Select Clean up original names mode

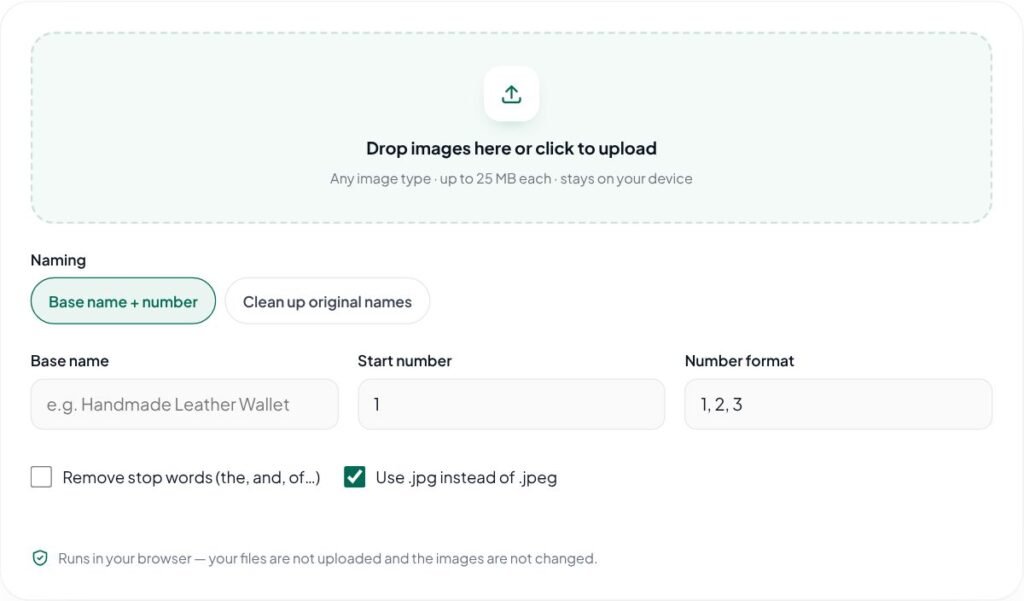pos(327,301)
